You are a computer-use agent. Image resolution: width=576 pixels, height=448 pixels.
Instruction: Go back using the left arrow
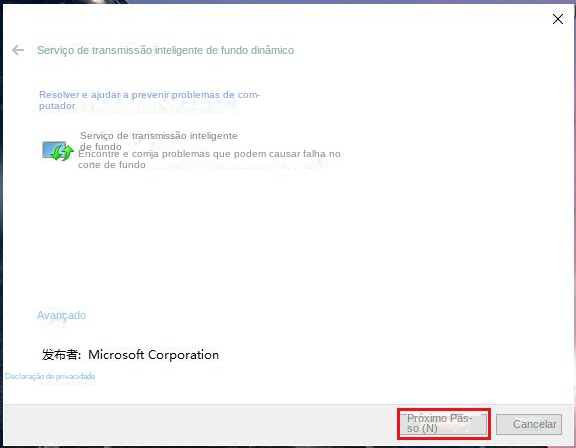tap(18, 50)
